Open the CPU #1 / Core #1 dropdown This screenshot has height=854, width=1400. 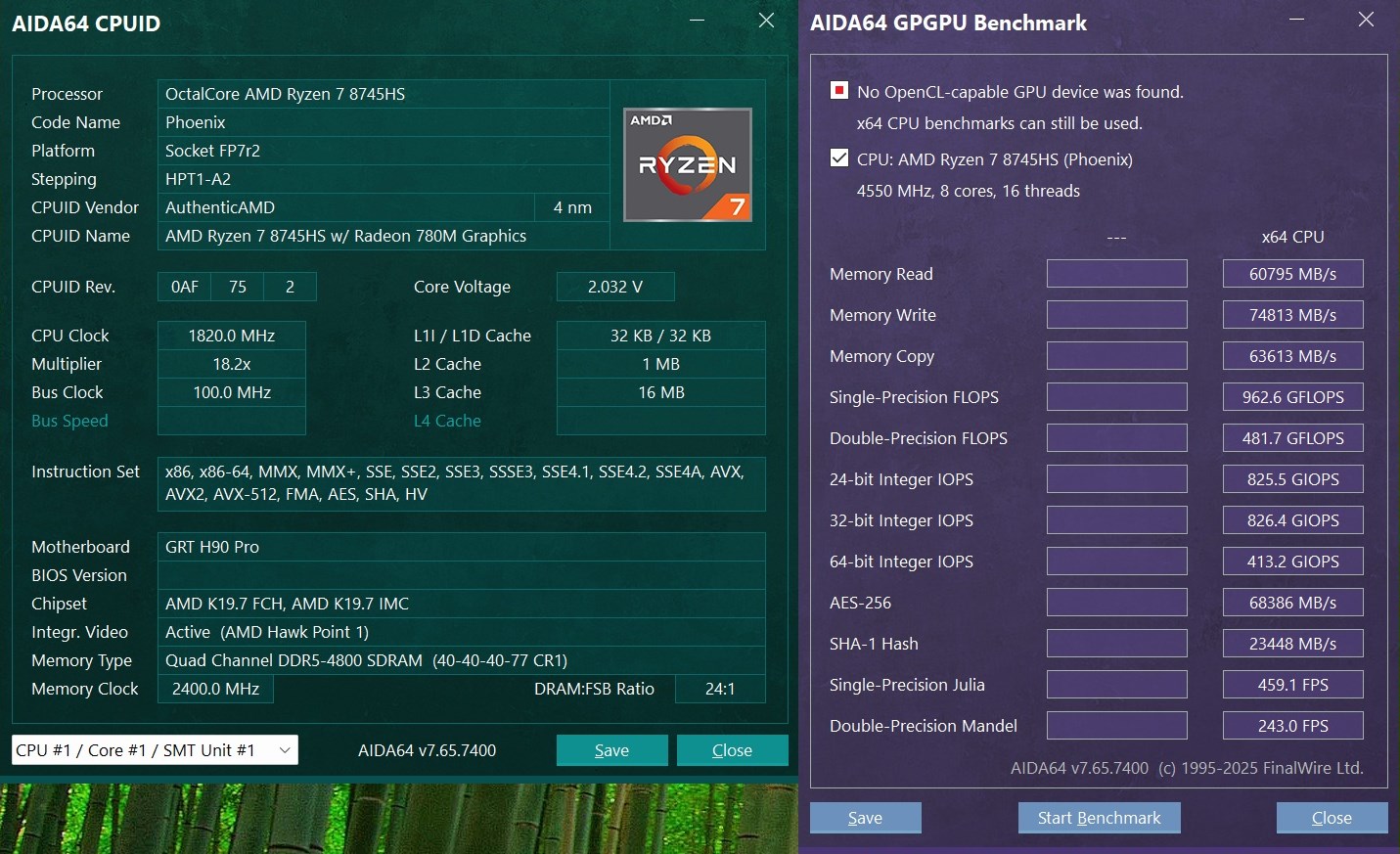[x=155, y=750]
